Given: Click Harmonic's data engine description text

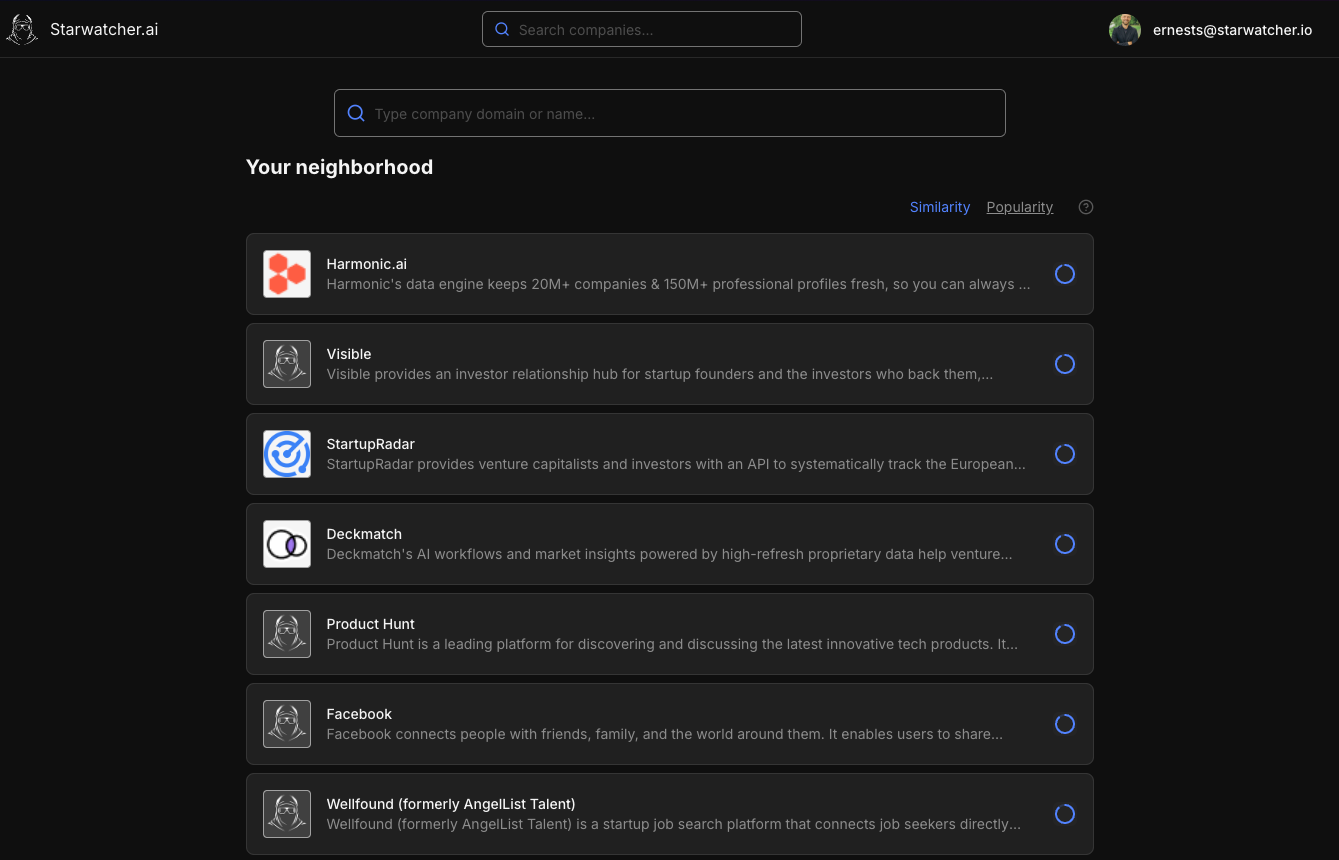Looking at the screenshot, I should [x=678, y=284].
